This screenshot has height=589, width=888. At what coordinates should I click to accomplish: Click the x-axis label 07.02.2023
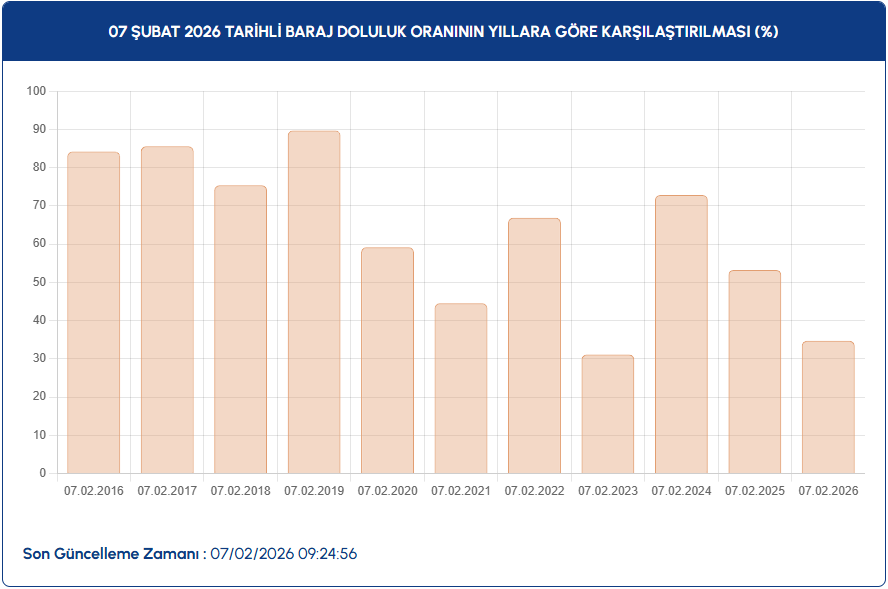tap(608, 491)
